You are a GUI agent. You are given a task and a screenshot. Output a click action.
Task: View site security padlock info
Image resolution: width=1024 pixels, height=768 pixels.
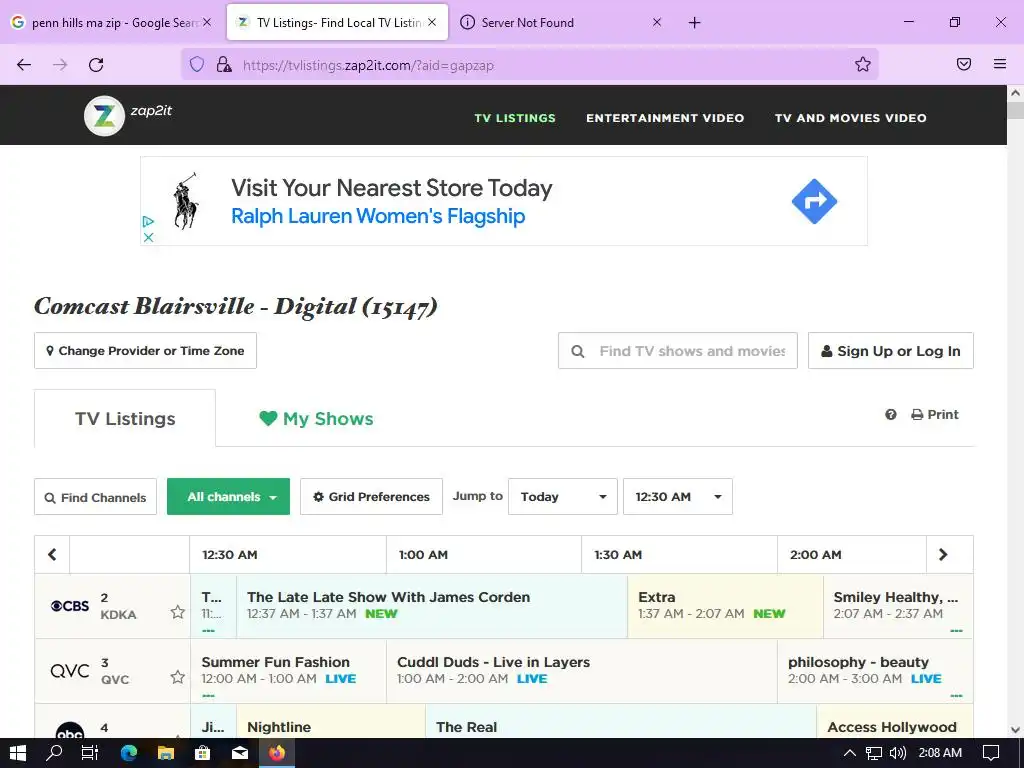click(224, 64)
